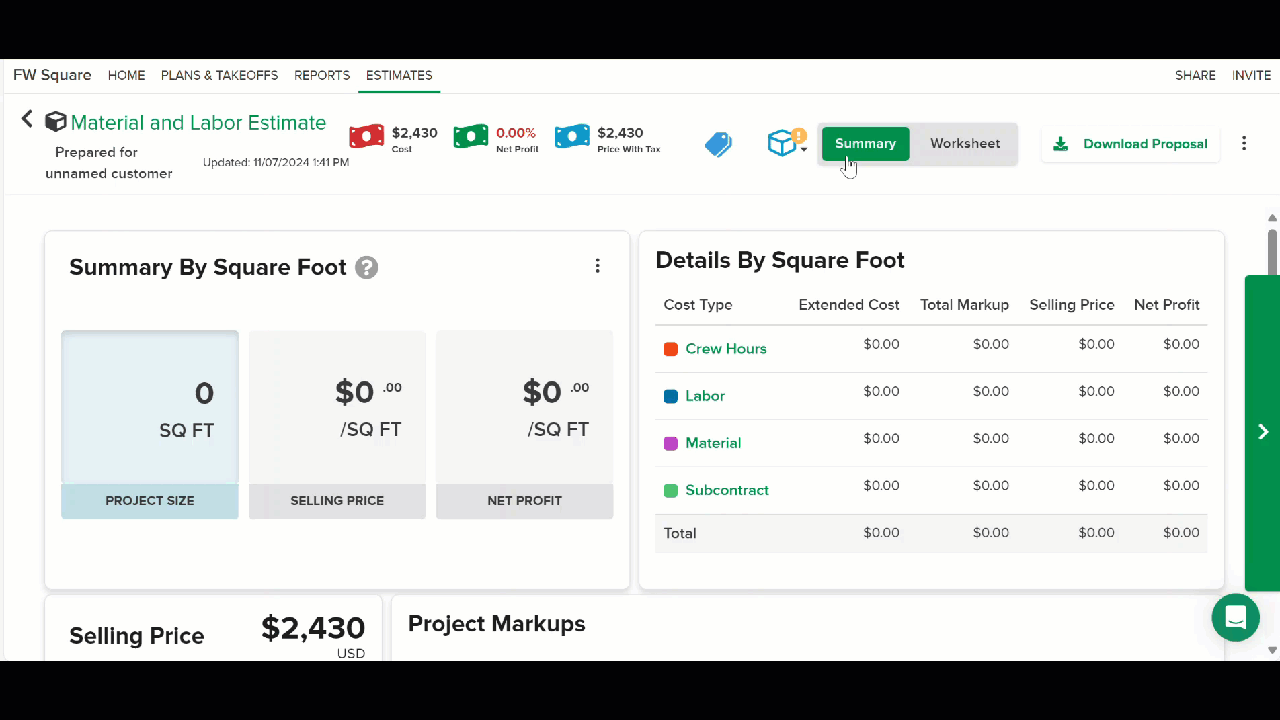
Task: Click the green Net Profit money icon
Action: click(x=471, y=136)
